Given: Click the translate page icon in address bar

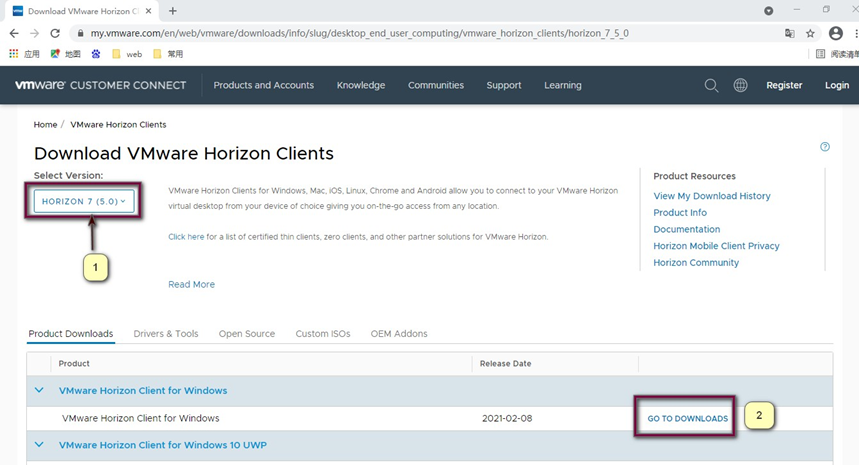Looking at the screenshot, I should point(790,33).
